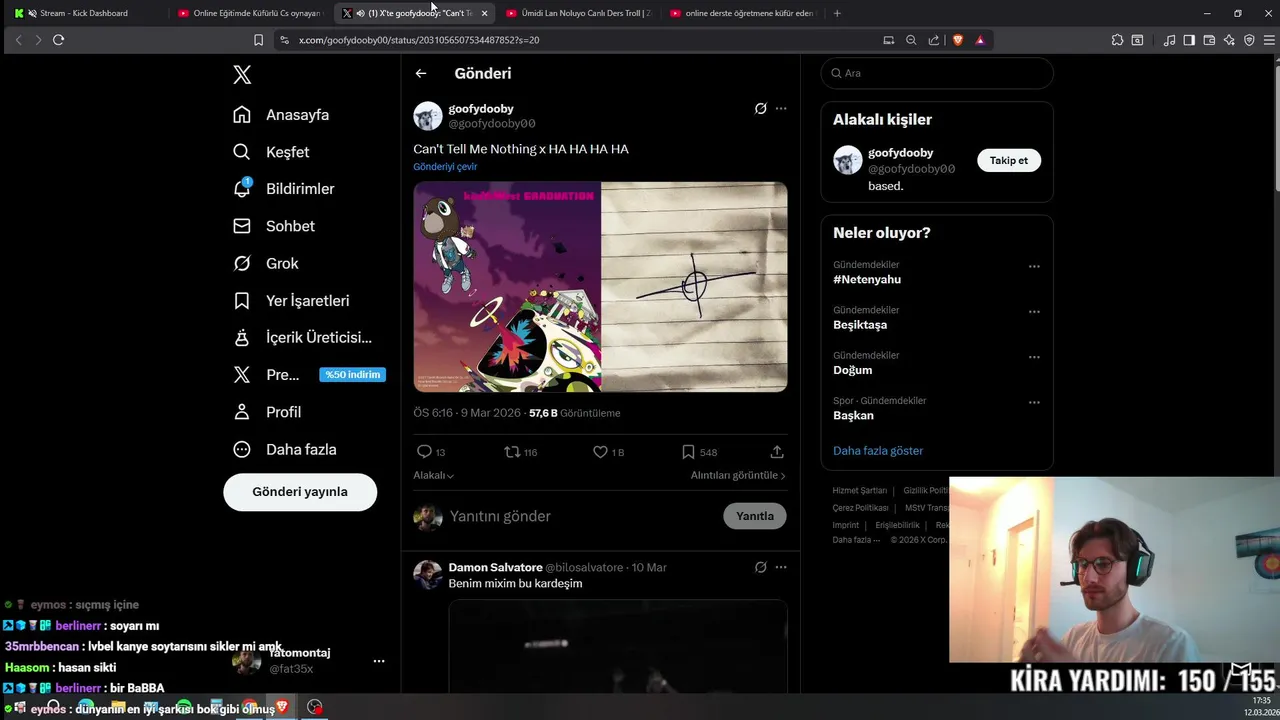1280x720 pixels.
Task: Open Damon Salvatore's profile name
Action: pyautogui.click(x=495, y=567)
